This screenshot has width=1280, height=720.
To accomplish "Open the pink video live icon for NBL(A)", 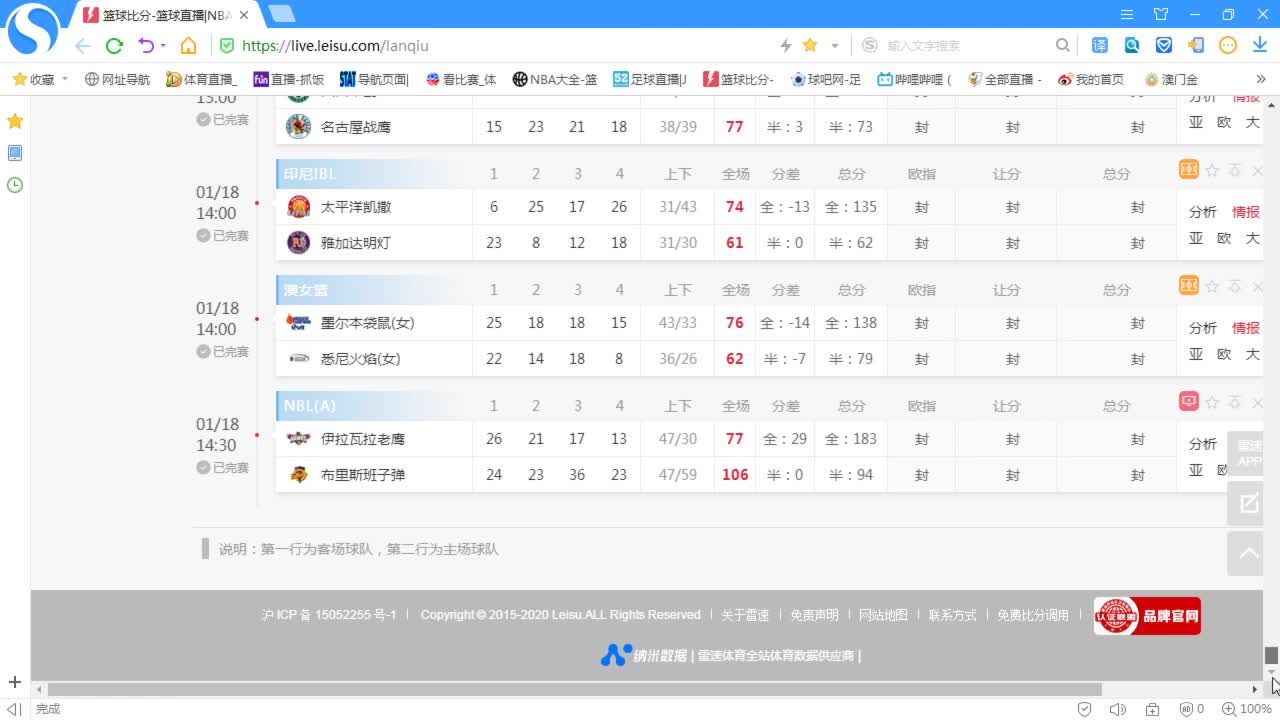I will (1188, 402).
